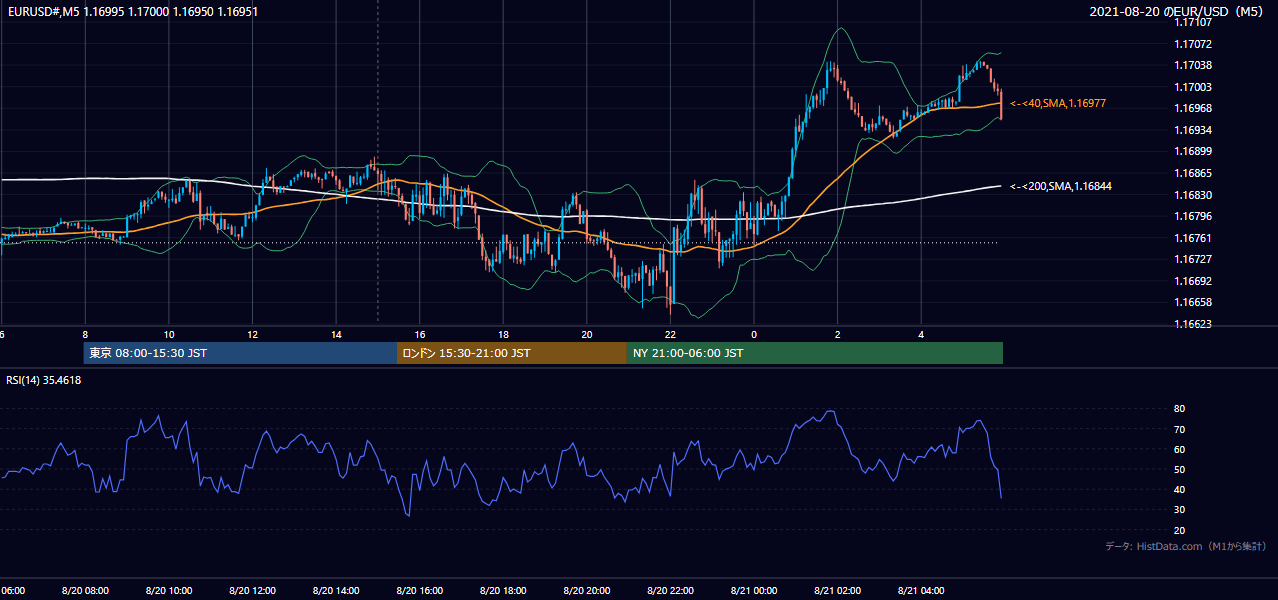The image size is (1278, 600).
Task: Click RSI axis level 30
Action: click(1180, 510)
